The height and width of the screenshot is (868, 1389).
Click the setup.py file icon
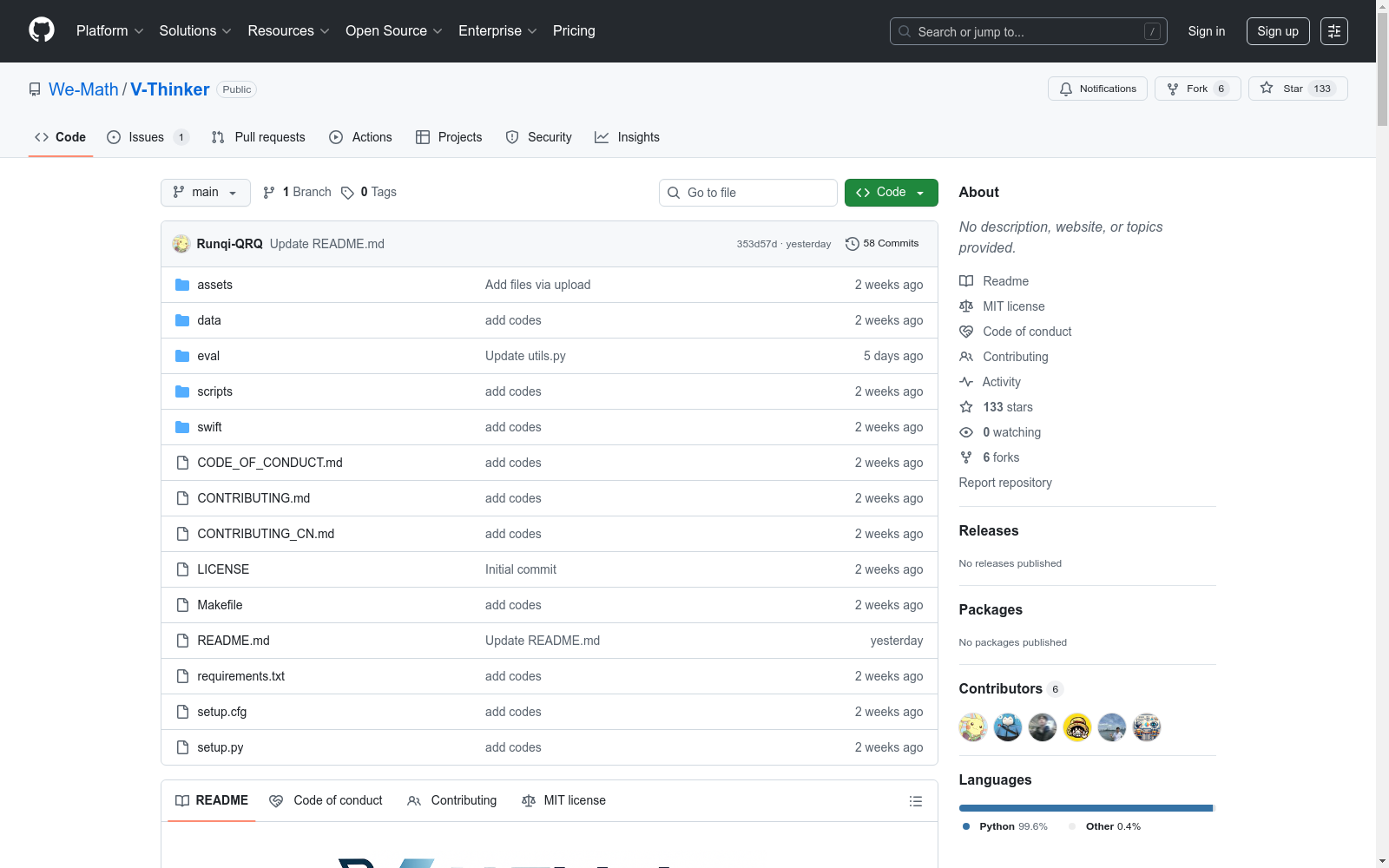pos(182,747)
